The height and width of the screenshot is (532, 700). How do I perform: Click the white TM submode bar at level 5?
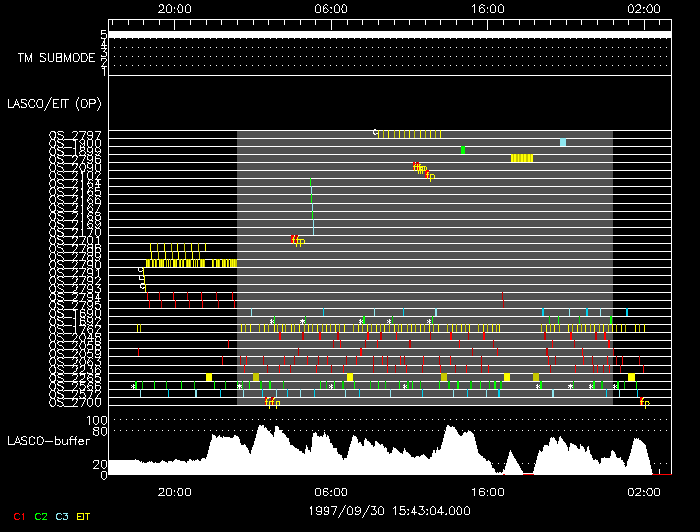(x=388, y=34)
